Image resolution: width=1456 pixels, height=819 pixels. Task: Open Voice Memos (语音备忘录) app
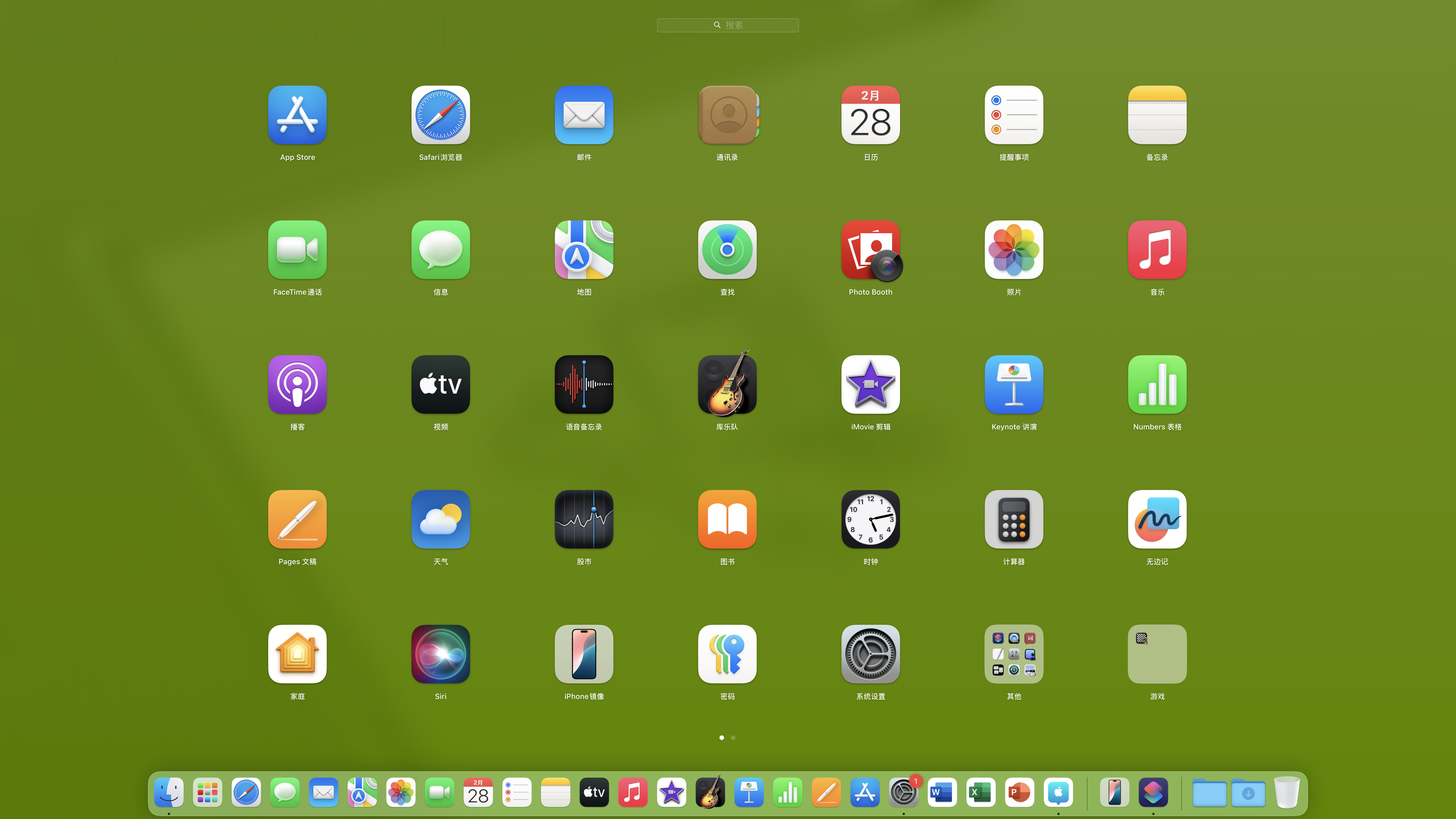[584, 384]
